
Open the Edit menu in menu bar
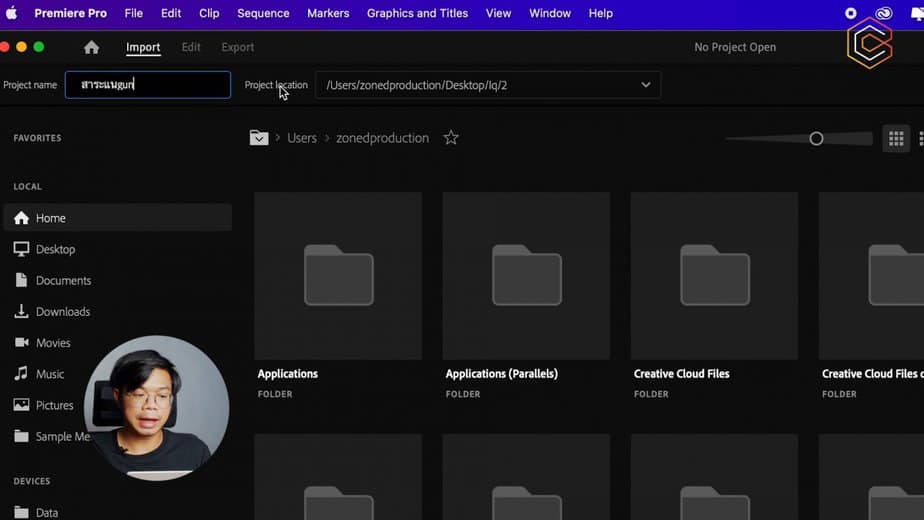[x=171, y=13]
